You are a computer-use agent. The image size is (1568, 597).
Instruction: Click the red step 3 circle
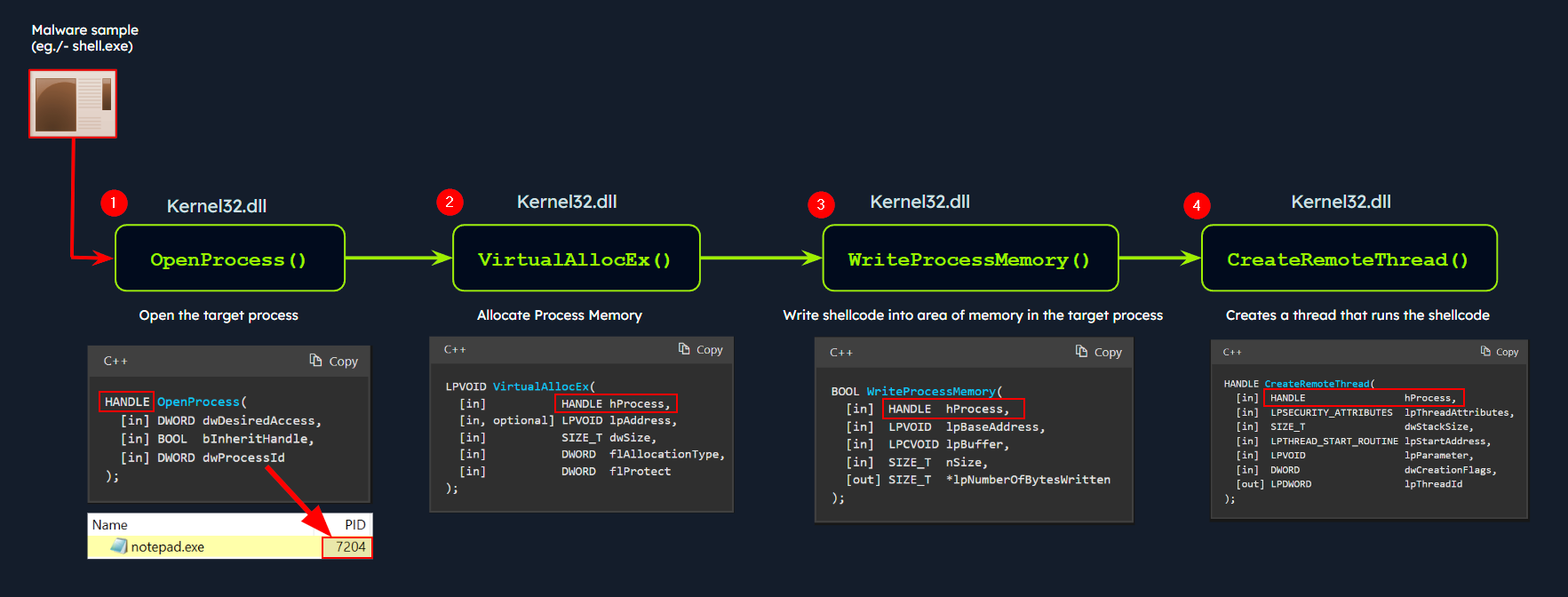tap(821, 204)
